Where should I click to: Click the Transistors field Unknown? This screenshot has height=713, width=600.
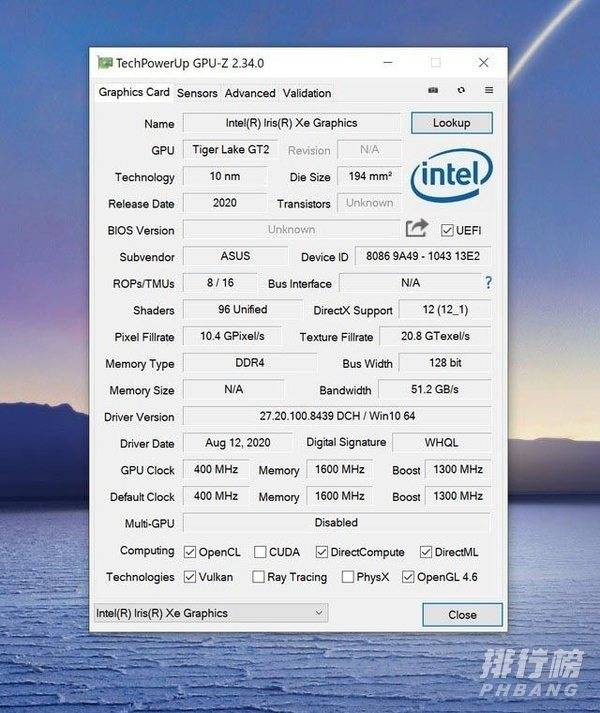369,203
